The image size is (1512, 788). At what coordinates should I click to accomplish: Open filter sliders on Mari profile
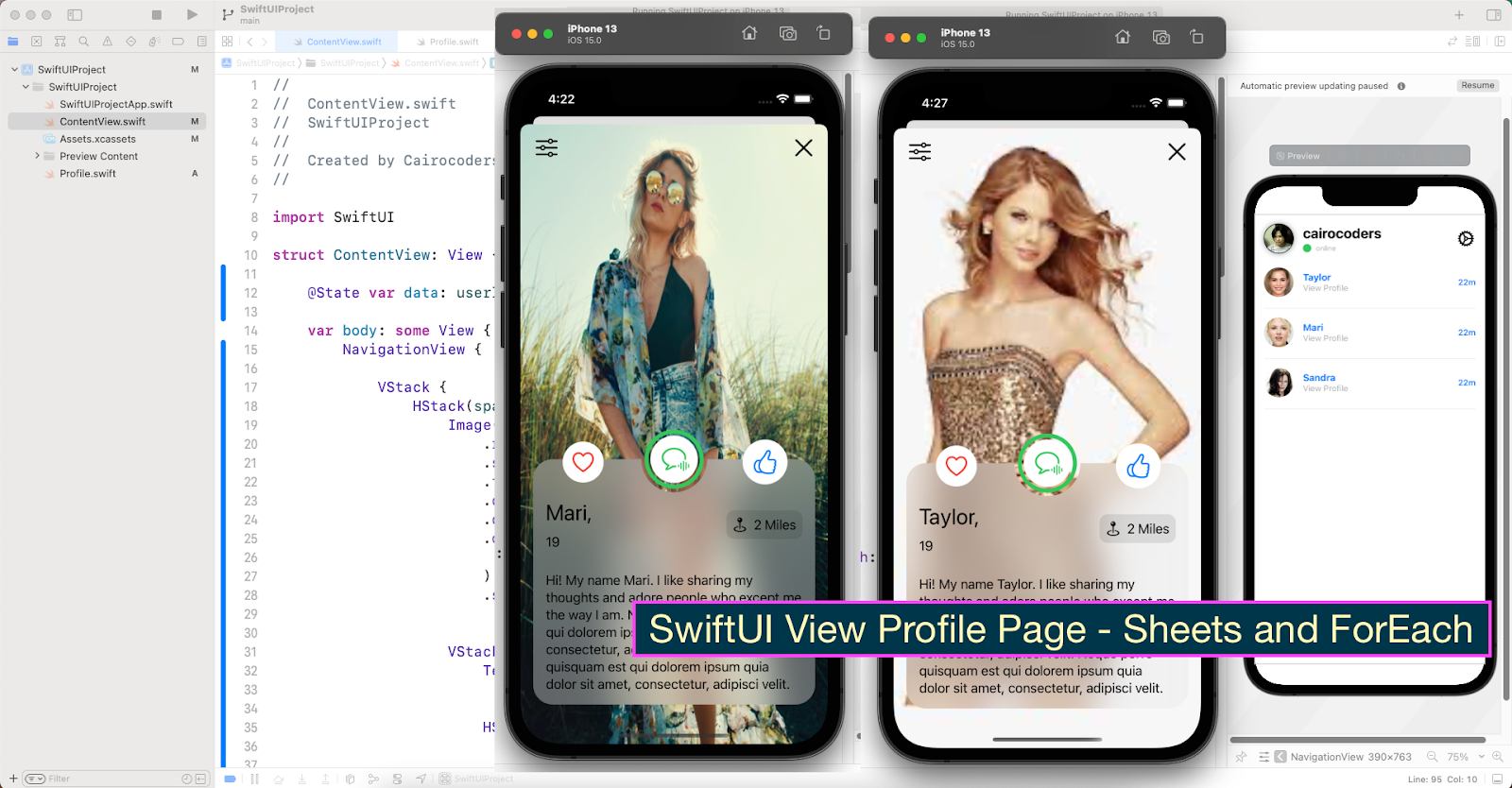(x=546, y=147)
